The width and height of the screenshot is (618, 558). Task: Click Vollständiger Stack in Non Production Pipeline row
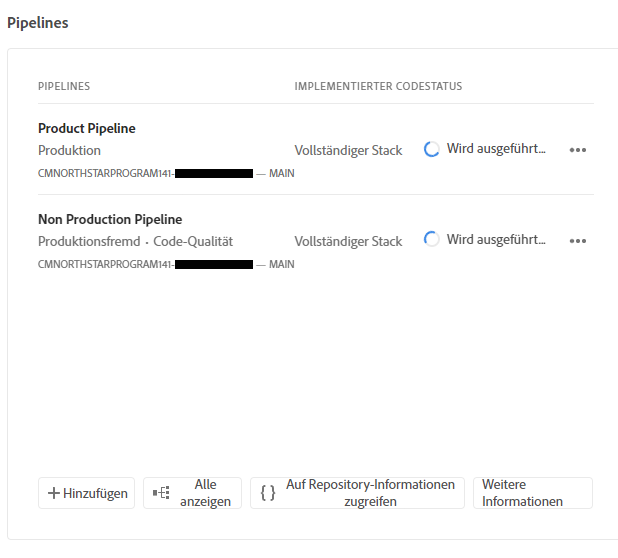coord(348,242)
